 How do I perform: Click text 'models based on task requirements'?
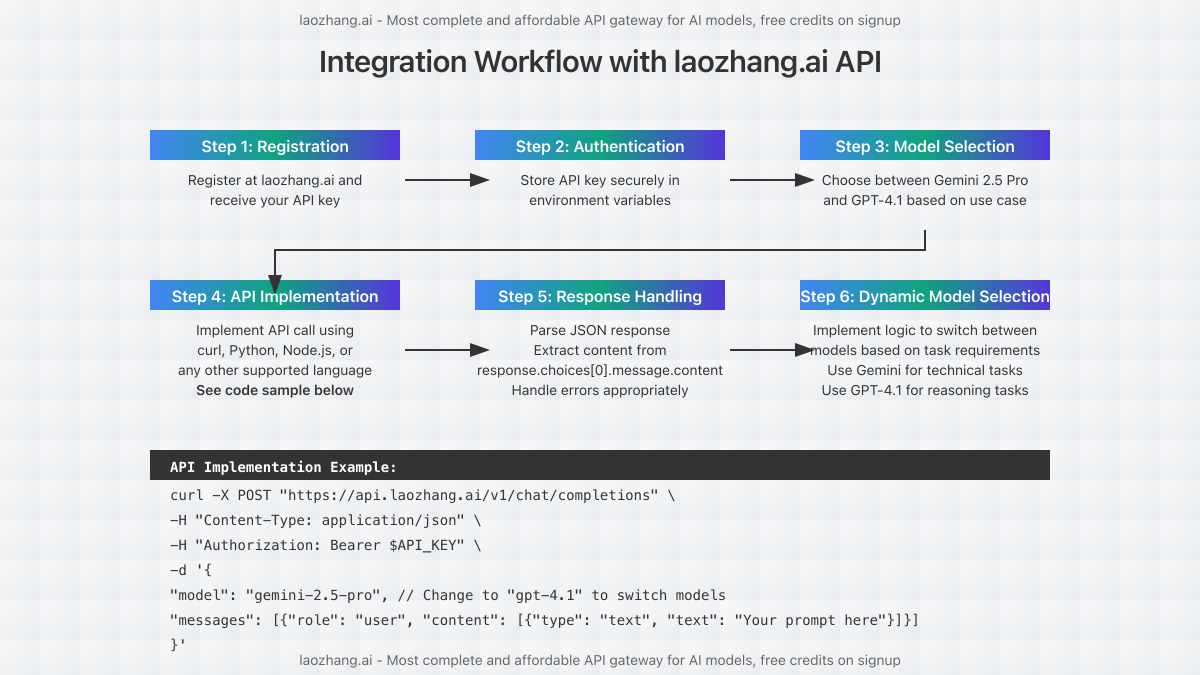[925, 350]
